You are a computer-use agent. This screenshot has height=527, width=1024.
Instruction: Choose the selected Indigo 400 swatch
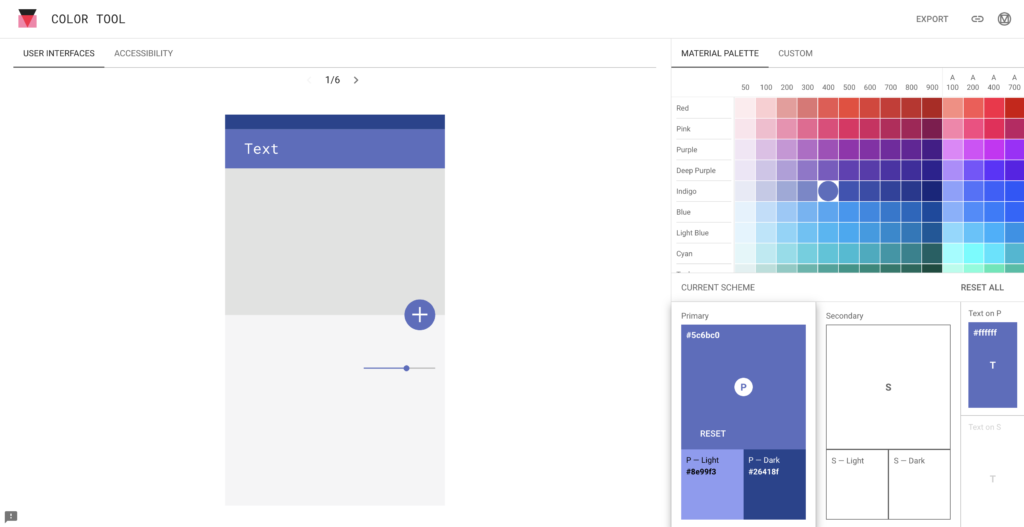(x=828, y=191)
